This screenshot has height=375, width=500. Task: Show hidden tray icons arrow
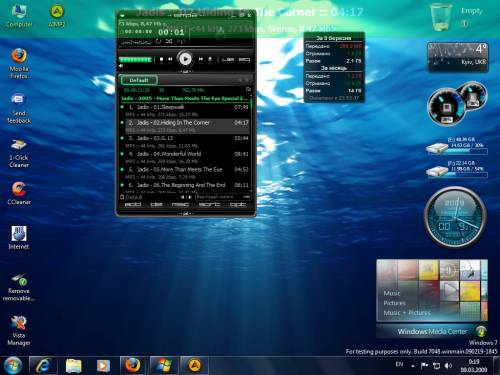pyautogui.click(x=413, y=366)
